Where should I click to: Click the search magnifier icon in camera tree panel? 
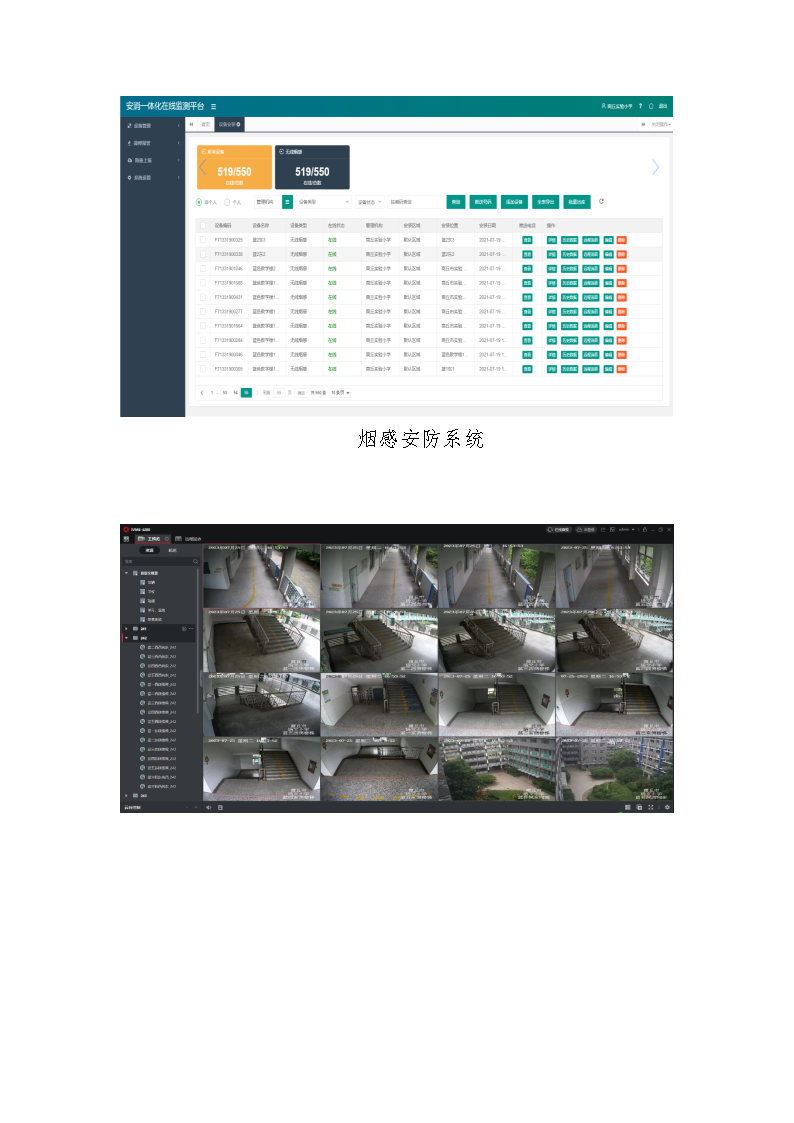click(x=195, y=561)
